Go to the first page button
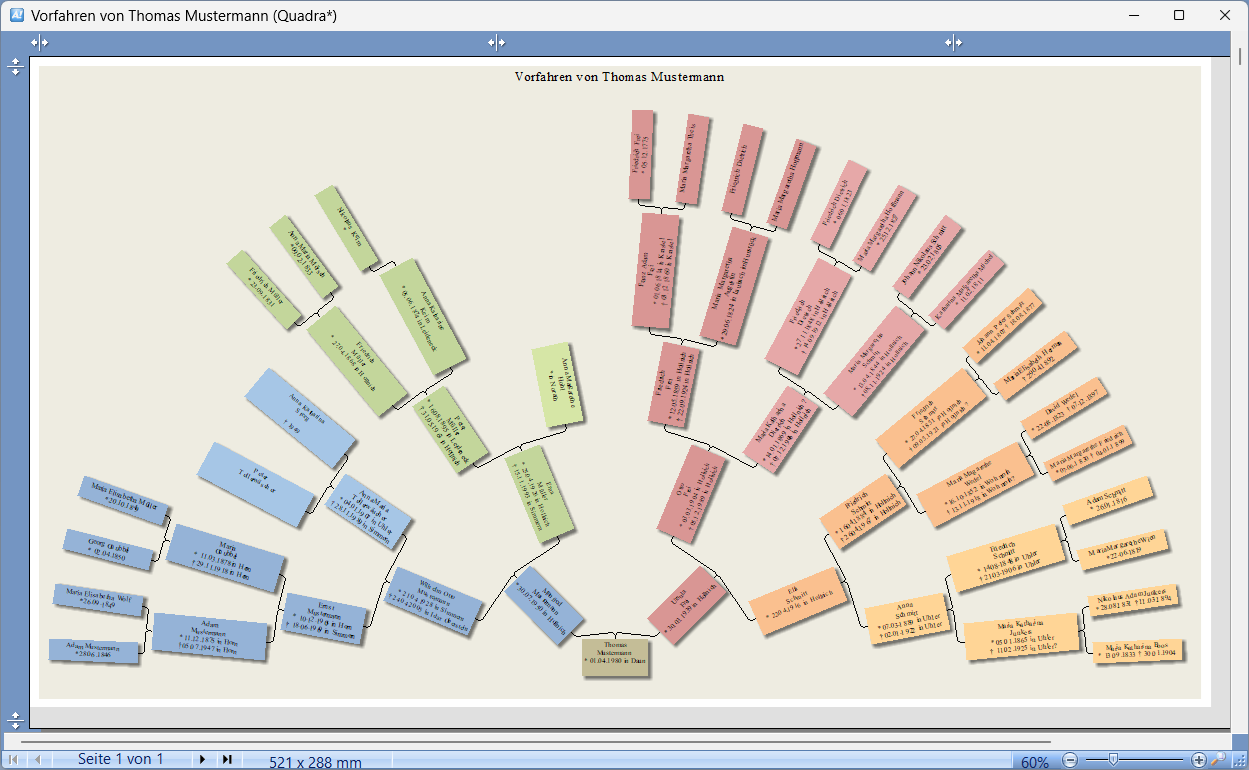1249x770 pixels. tap(14, 760)
